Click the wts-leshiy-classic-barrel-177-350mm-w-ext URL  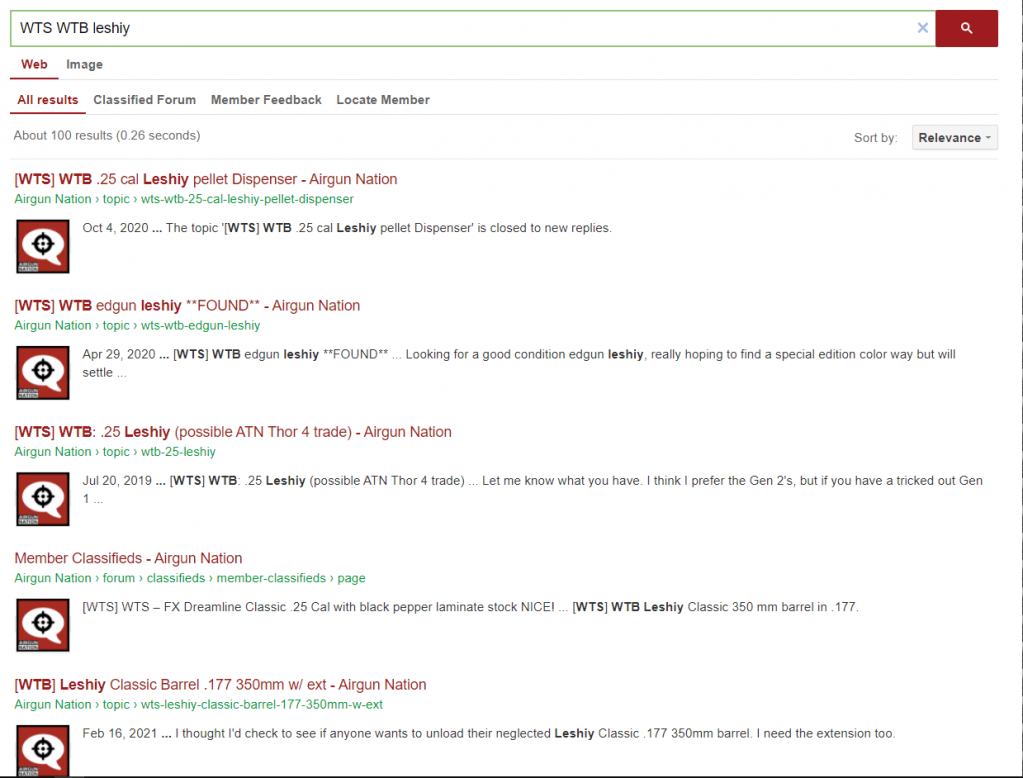(262, 705)
